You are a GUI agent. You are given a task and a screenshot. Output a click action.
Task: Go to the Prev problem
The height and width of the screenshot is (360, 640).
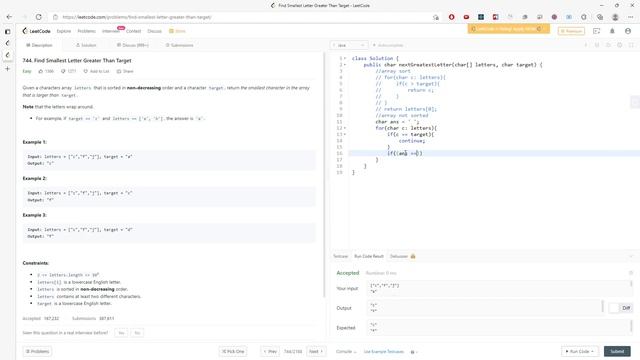point(270,351)
